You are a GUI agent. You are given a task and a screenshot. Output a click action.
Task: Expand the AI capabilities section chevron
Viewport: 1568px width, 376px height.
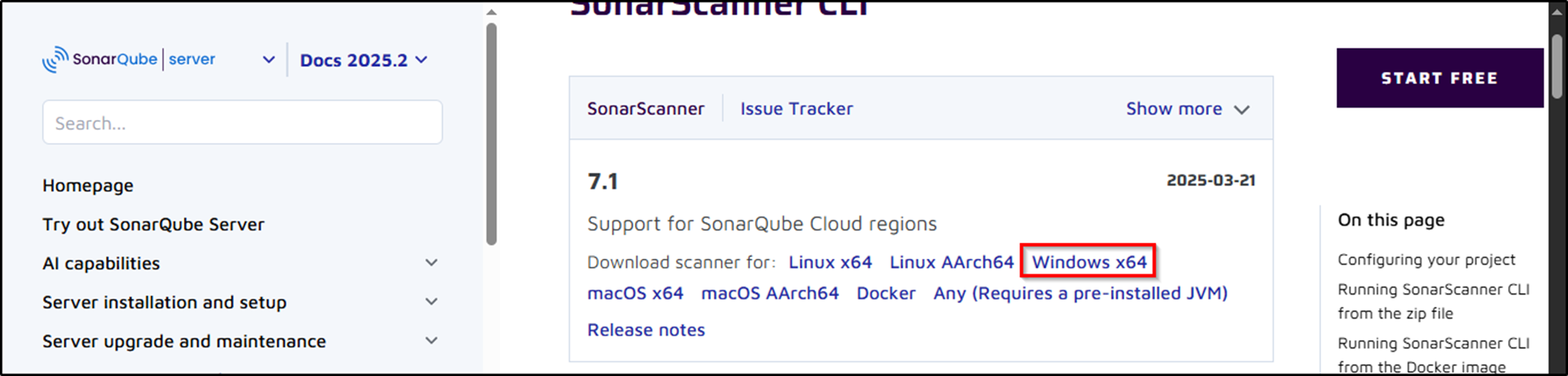coord(431,263)
